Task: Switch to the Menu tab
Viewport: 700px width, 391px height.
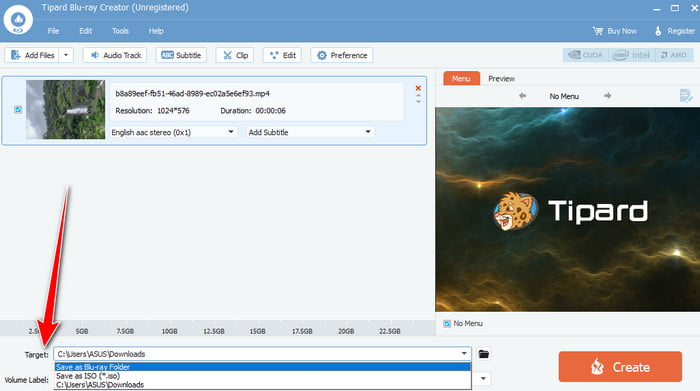Action: [x=461, y=79]
